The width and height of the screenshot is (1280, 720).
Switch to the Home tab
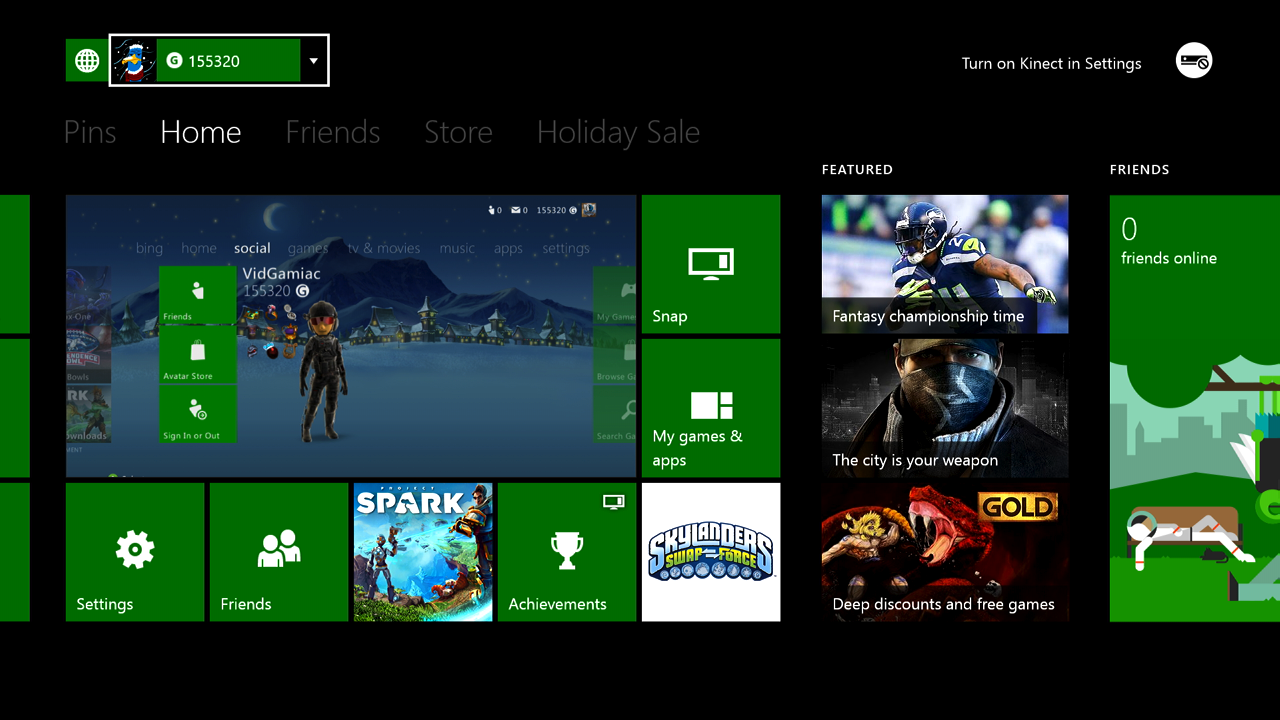click(201, 132)
